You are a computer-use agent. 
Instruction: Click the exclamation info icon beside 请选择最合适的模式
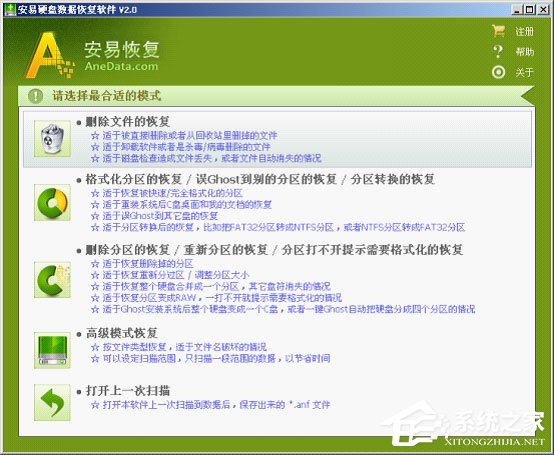[x=35, y=96]
